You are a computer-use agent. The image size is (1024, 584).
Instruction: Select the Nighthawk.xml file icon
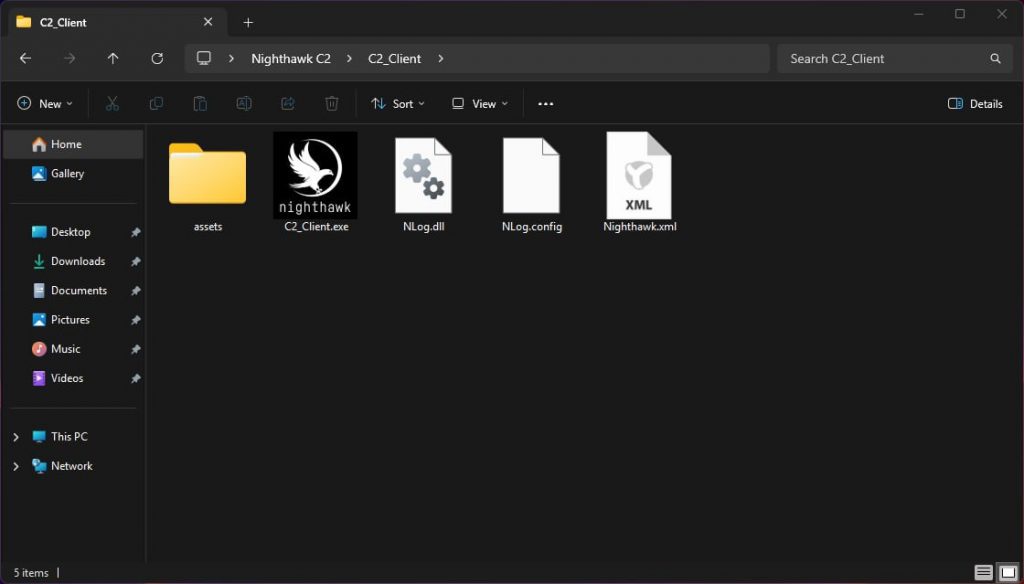(x=639, y=176)
